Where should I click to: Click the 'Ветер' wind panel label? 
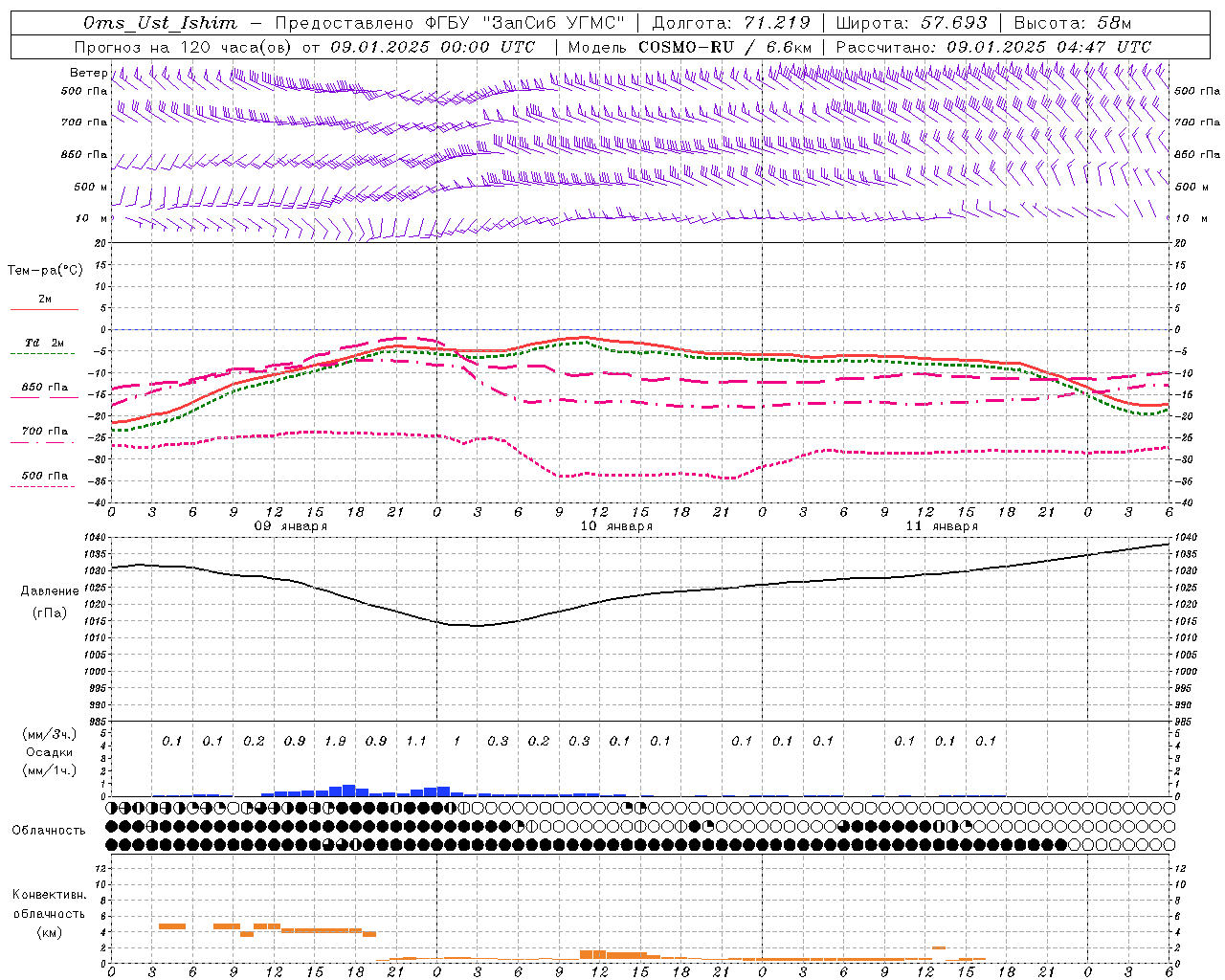click(88, 73)
